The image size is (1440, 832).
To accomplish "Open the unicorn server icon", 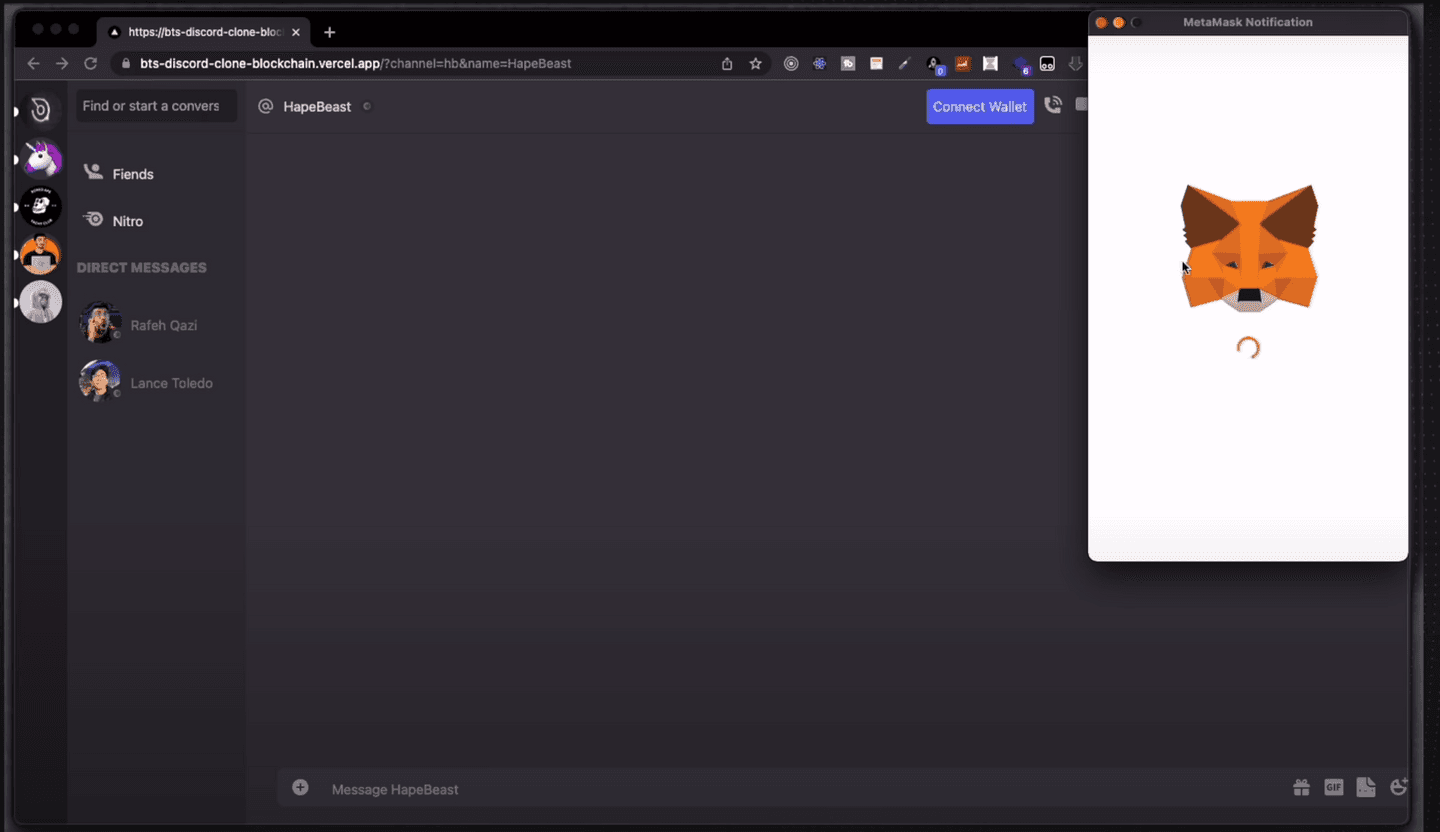I will click(41, 158).
